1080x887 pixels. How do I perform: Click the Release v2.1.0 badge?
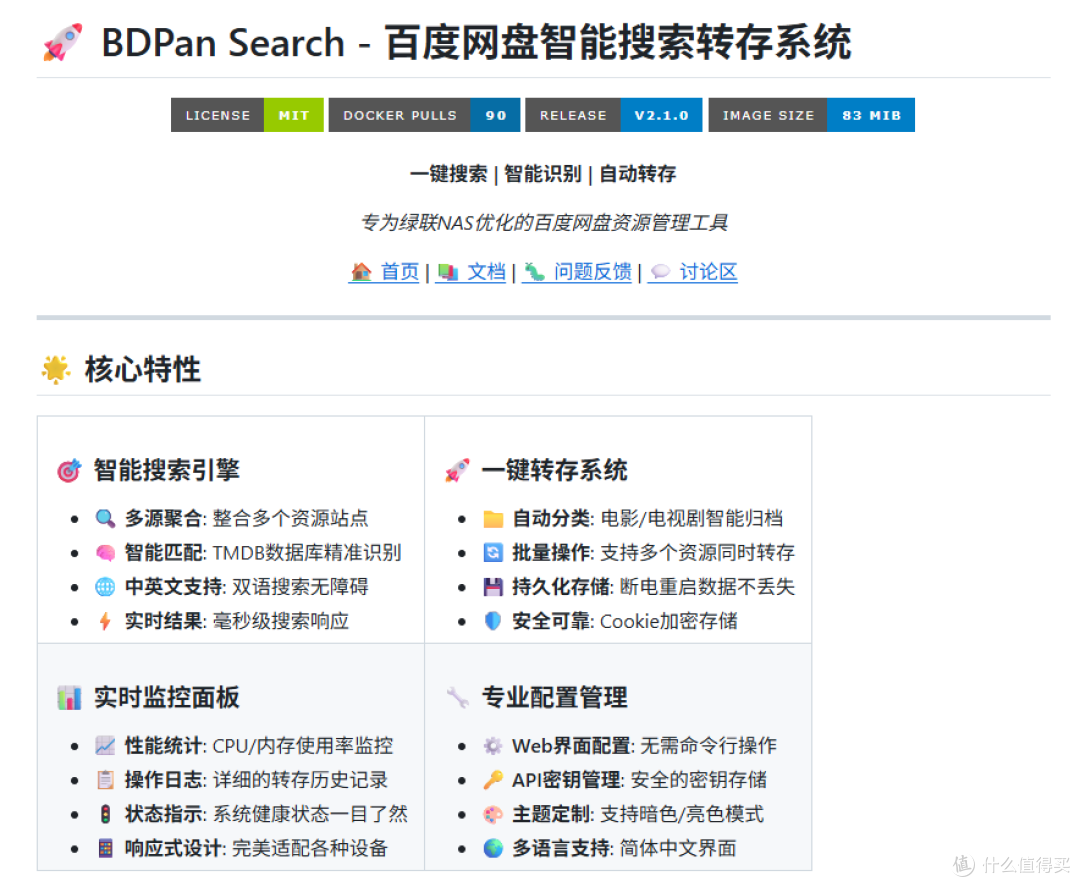click(613, 115)
